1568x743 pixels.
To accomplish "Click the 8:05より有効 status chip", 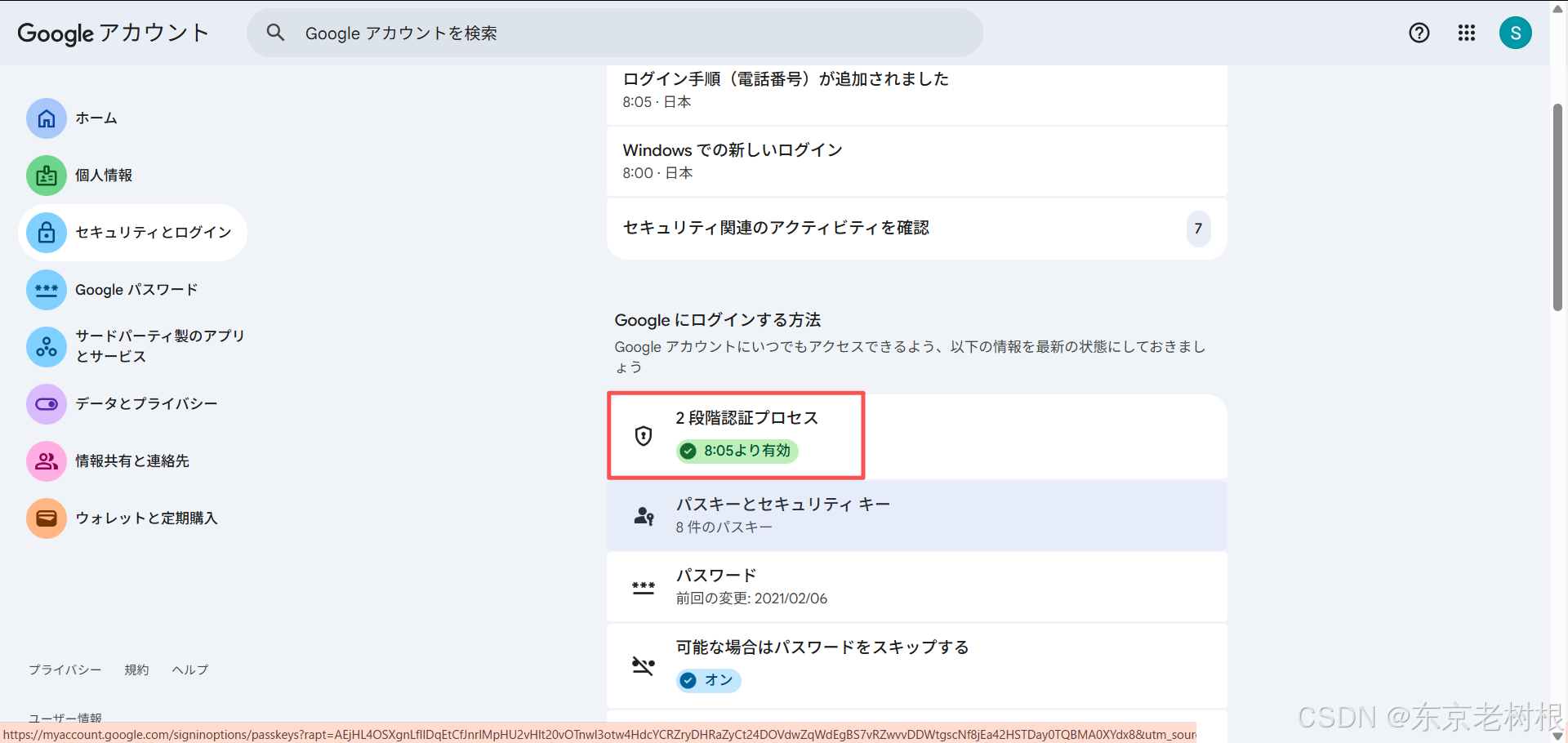I will click(737, 451).
